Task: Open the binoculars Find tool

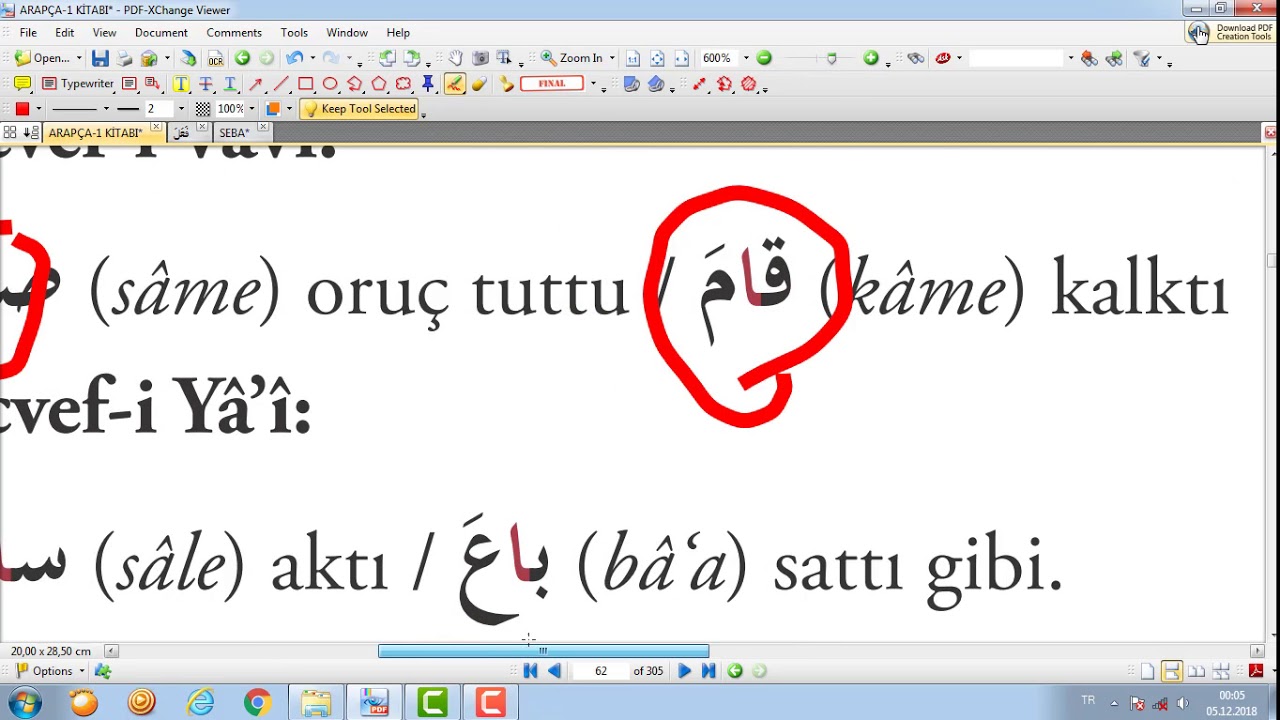Action: coord(916,58)
